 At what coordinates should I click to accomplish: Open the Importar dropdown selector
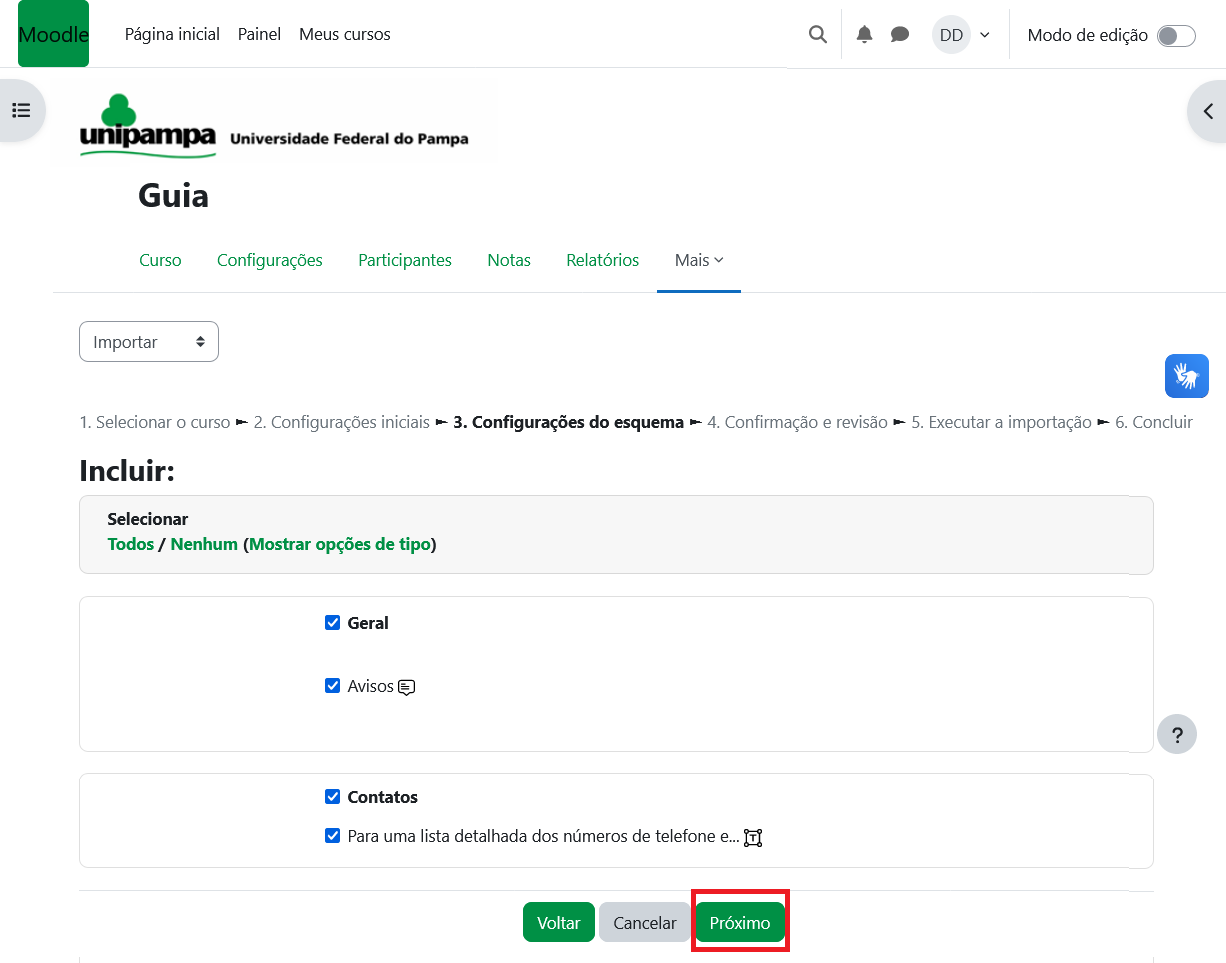click(x=149, y=342)
